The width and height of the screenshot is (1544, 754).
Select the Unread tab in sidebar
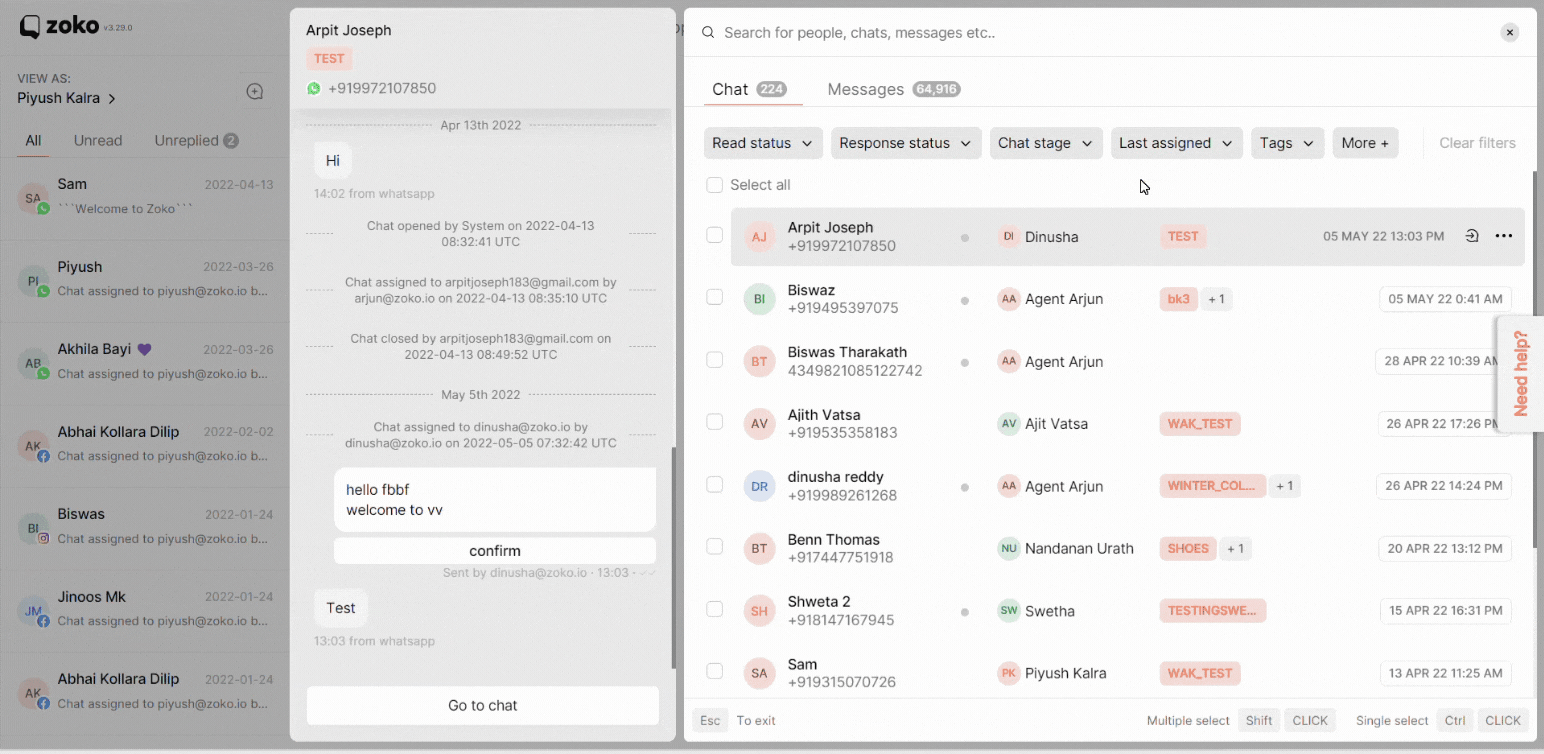click(98, 141)
